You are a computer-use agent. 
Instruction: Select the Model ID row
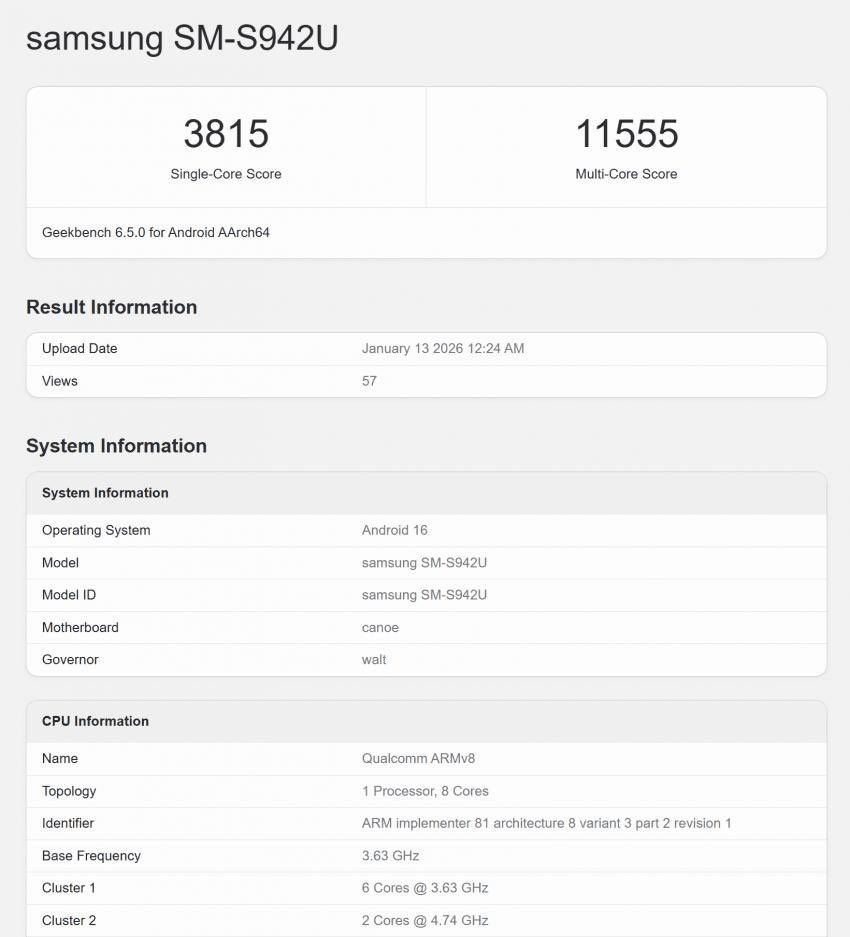(x=425, y=595)
